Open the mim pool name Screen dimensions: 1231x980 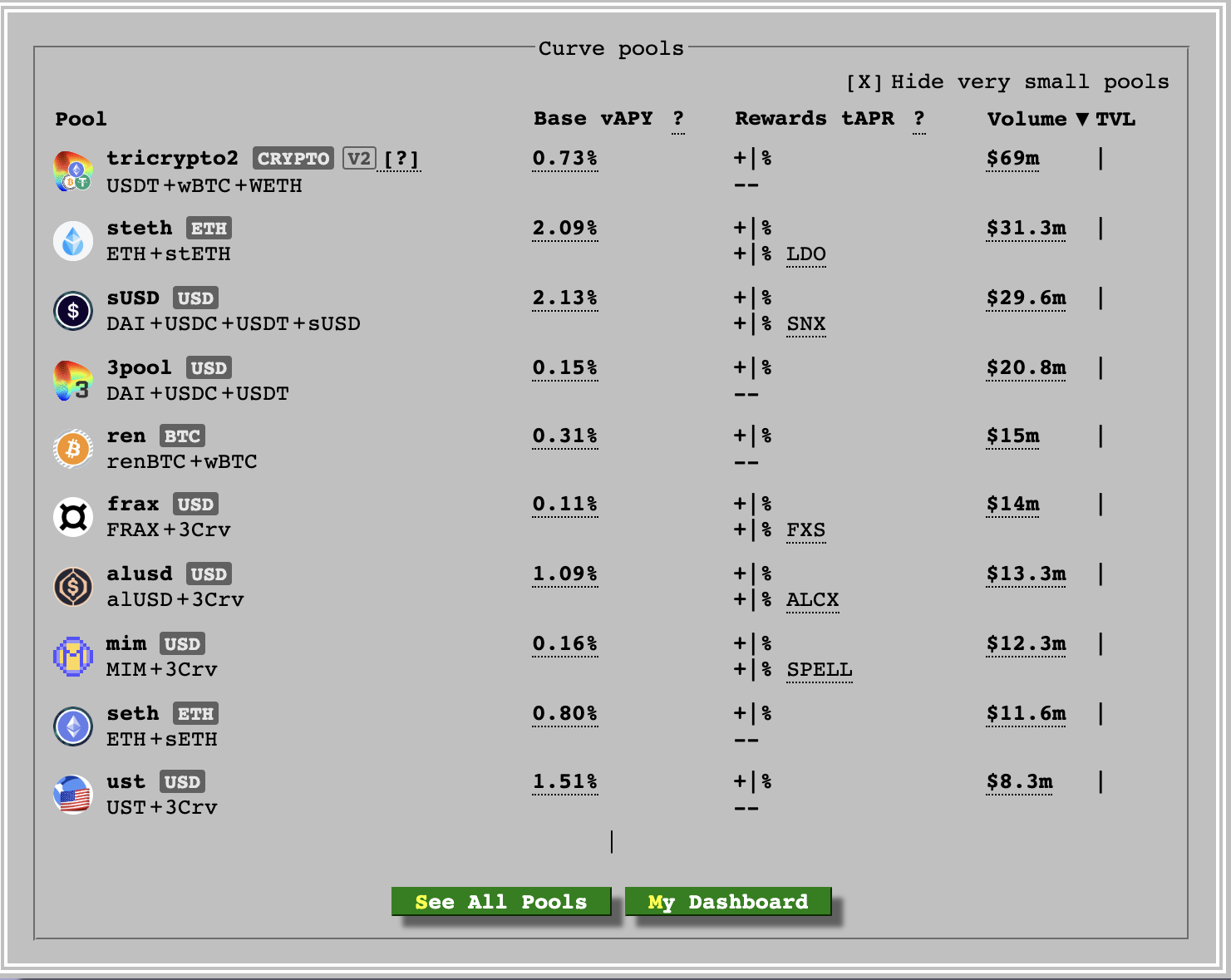[x=126, y=643]
